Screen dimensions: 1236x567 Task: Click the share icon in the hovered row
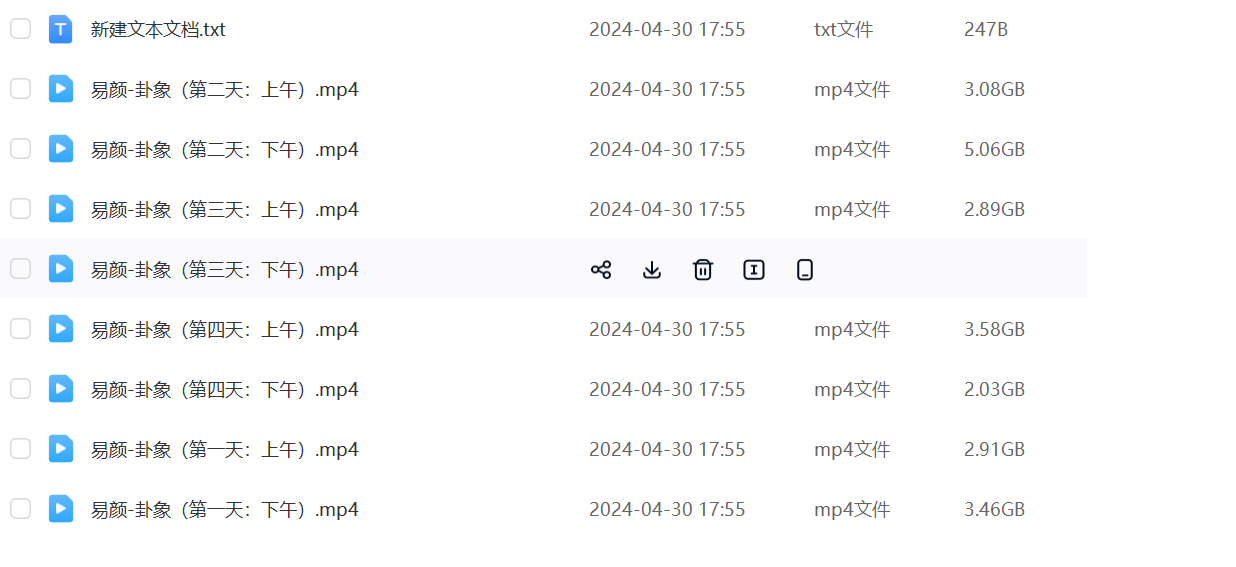(601, 270)
